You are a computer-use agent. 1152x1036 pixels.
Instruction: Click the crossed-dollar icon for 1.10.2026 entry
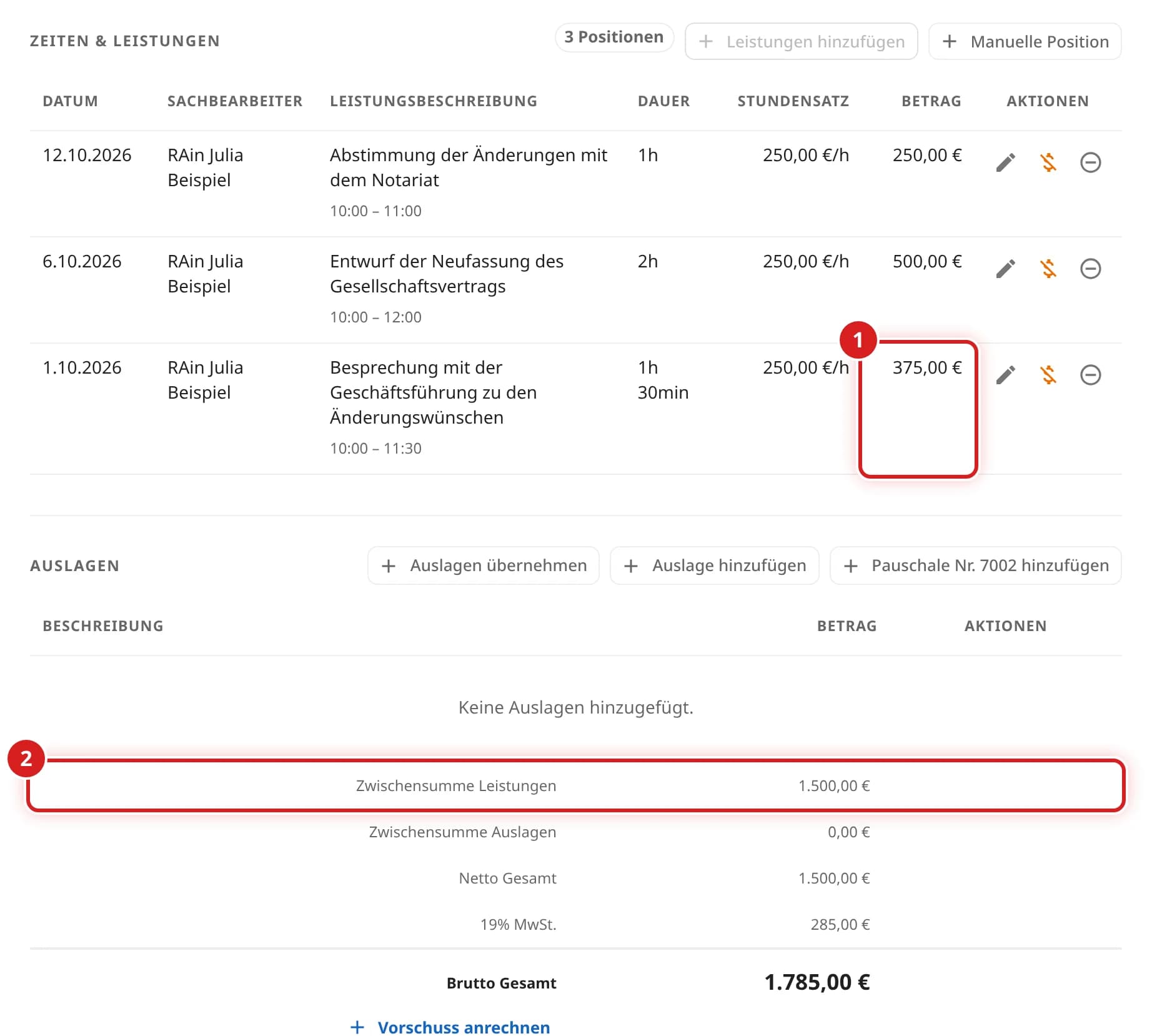pyautogui.click(x=1048, y=375)
